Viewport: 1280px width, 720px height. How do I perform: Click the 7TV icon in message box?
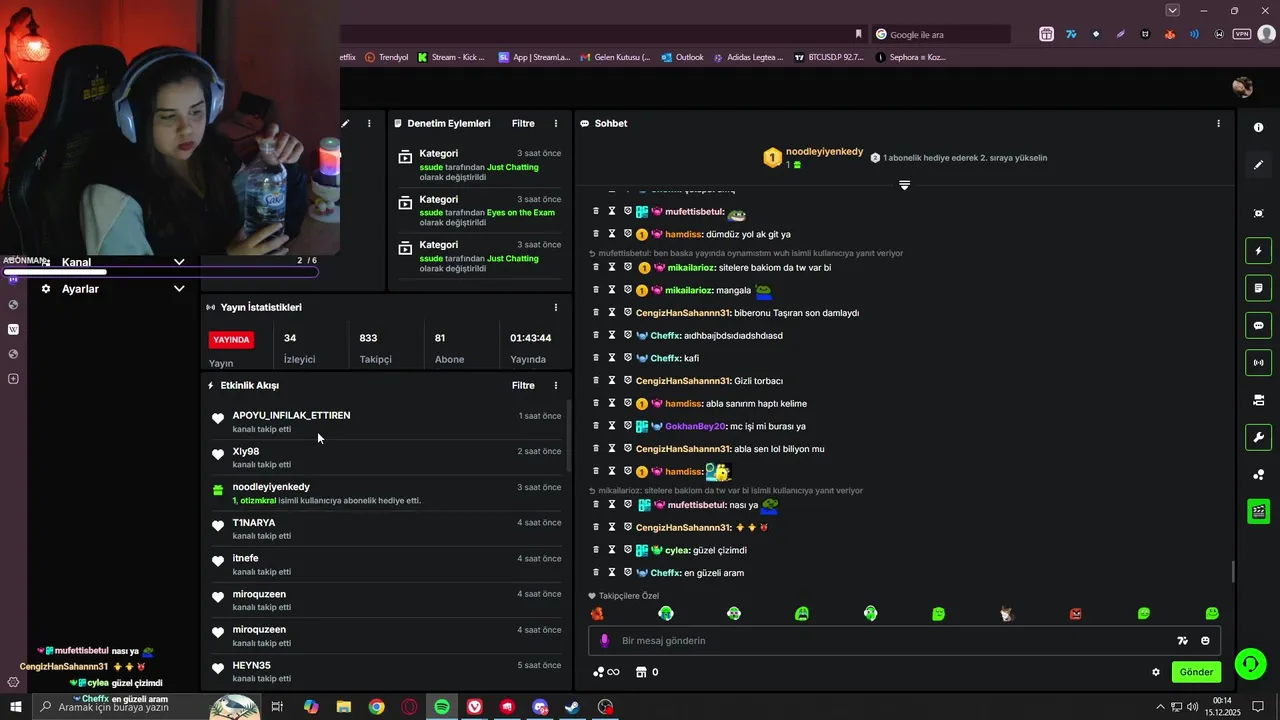coord(1182,641)
